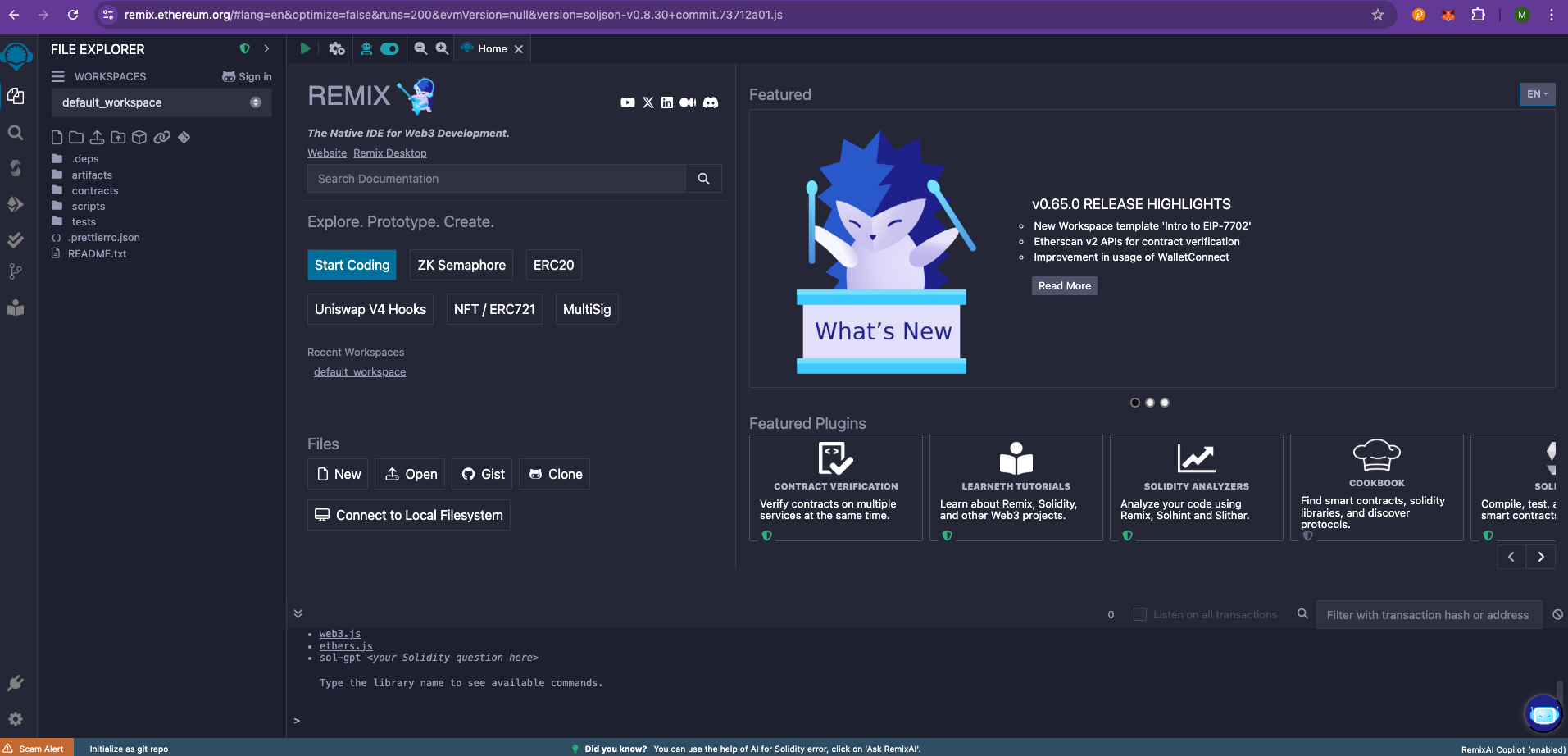Open Remix Discord icon
The height and width of the screenshot is (756, 1568).
coord(711,102)
